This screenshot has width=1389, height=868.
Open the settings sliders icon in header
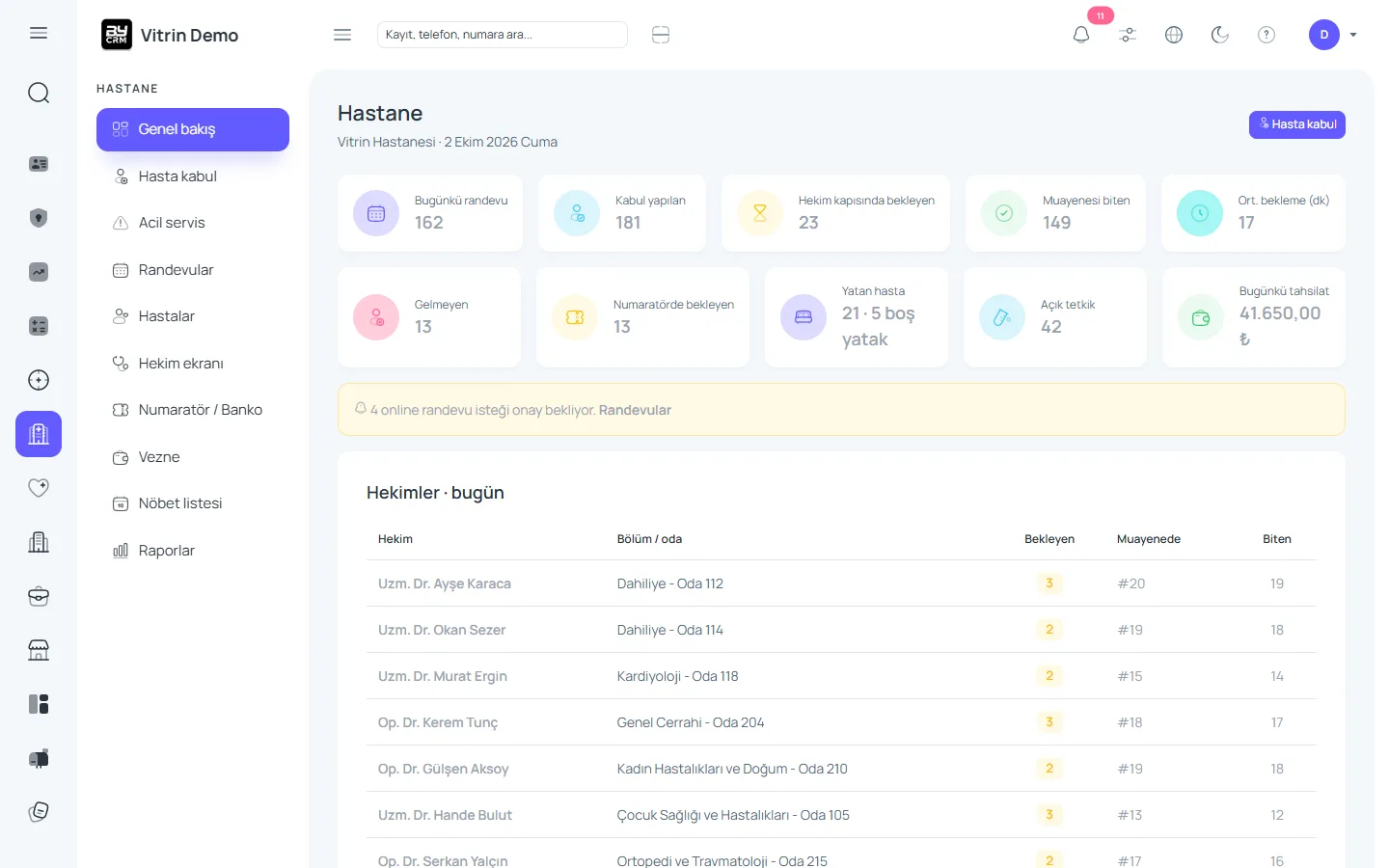tap(1128, 35)
